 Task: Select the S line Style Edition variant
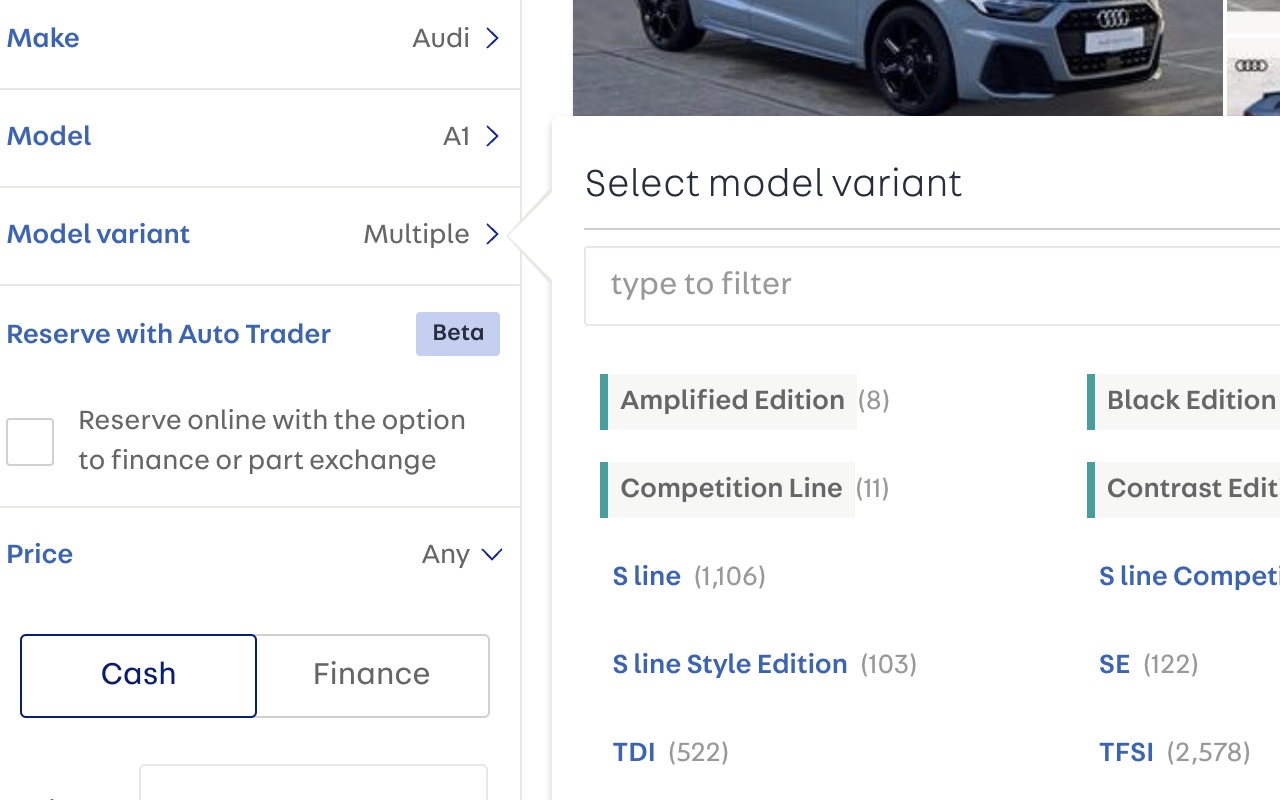[x=730, y=665]
